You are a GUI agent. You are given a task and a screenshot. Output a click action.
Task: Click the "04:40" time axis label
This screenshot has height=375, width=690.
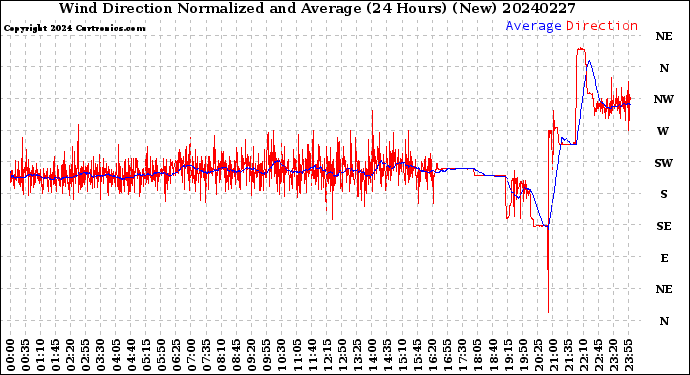(x=132, y=355)
